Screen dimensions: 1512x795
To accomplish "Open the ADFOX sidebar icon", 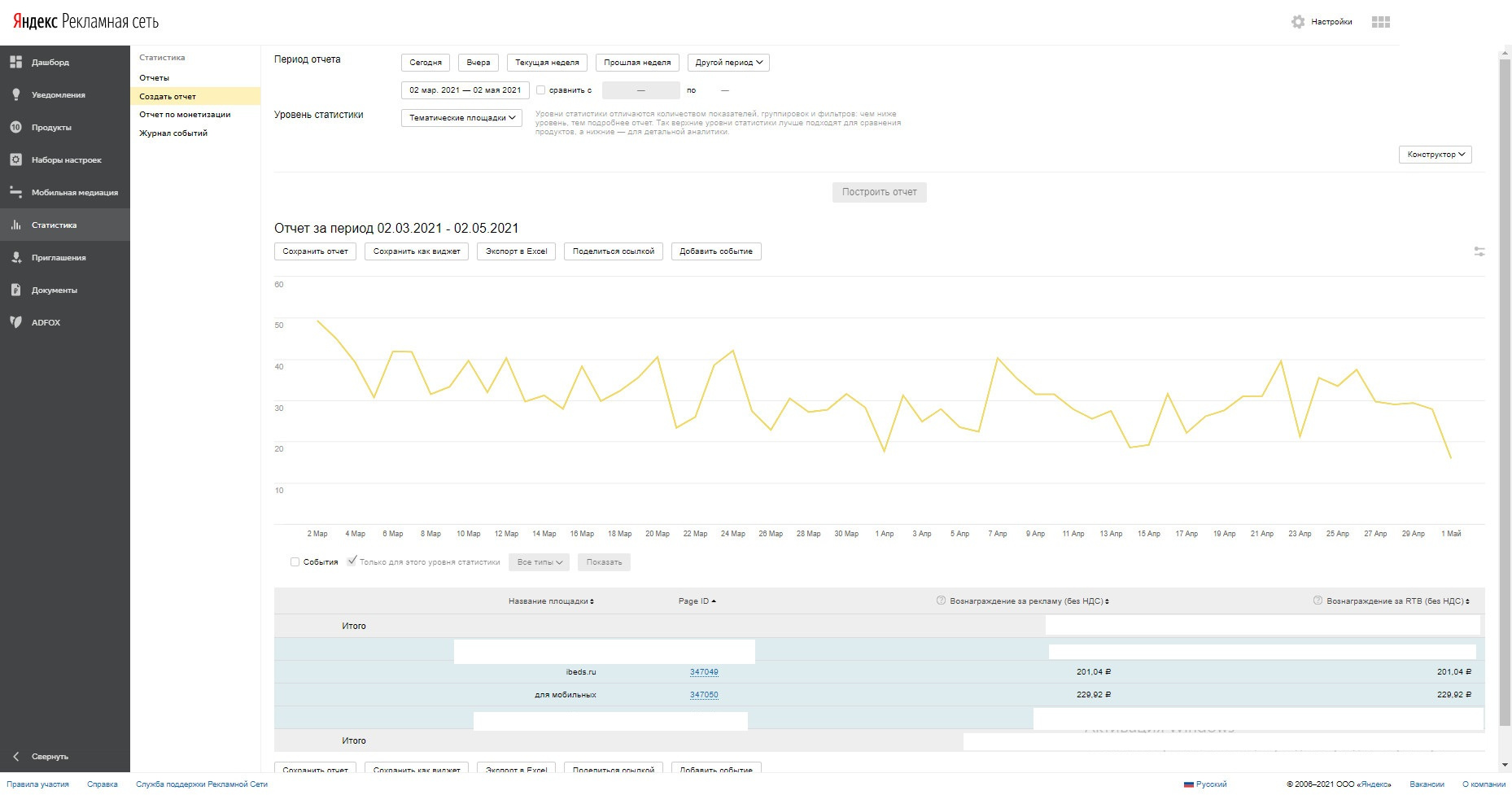I will 15,322.
